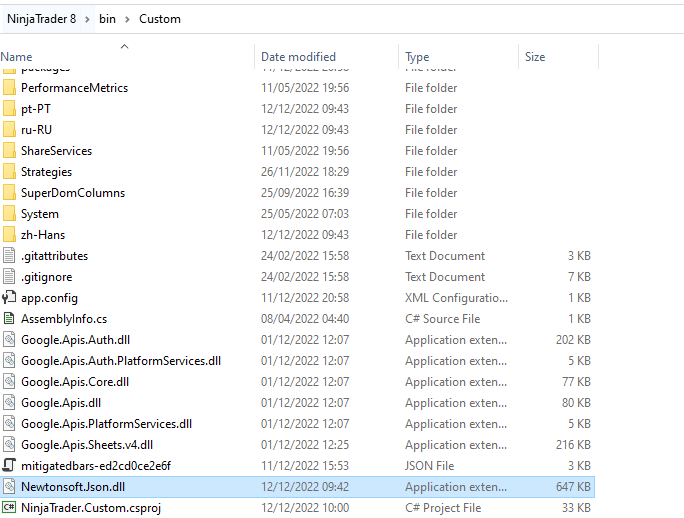Select Google.Apis.Sheets.v4.dll file name

point(87,444)
